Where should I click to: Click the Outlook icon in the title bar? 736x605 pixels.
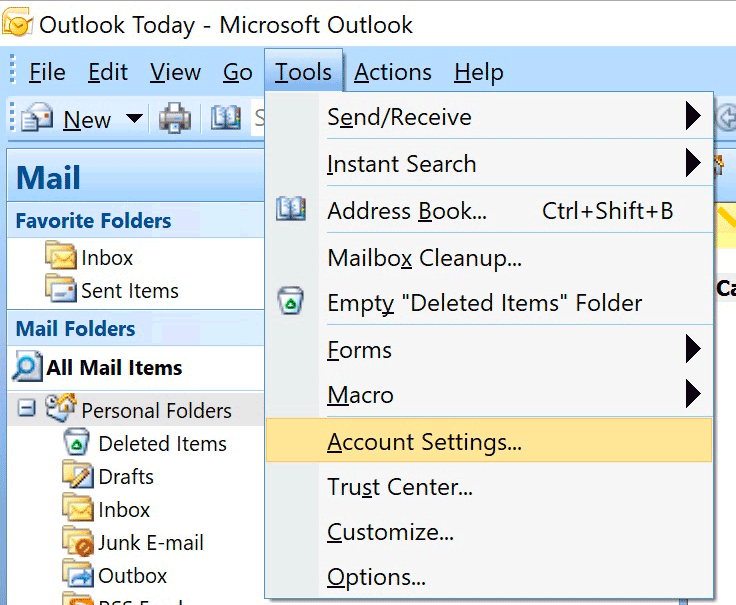(x=18, y=22)
